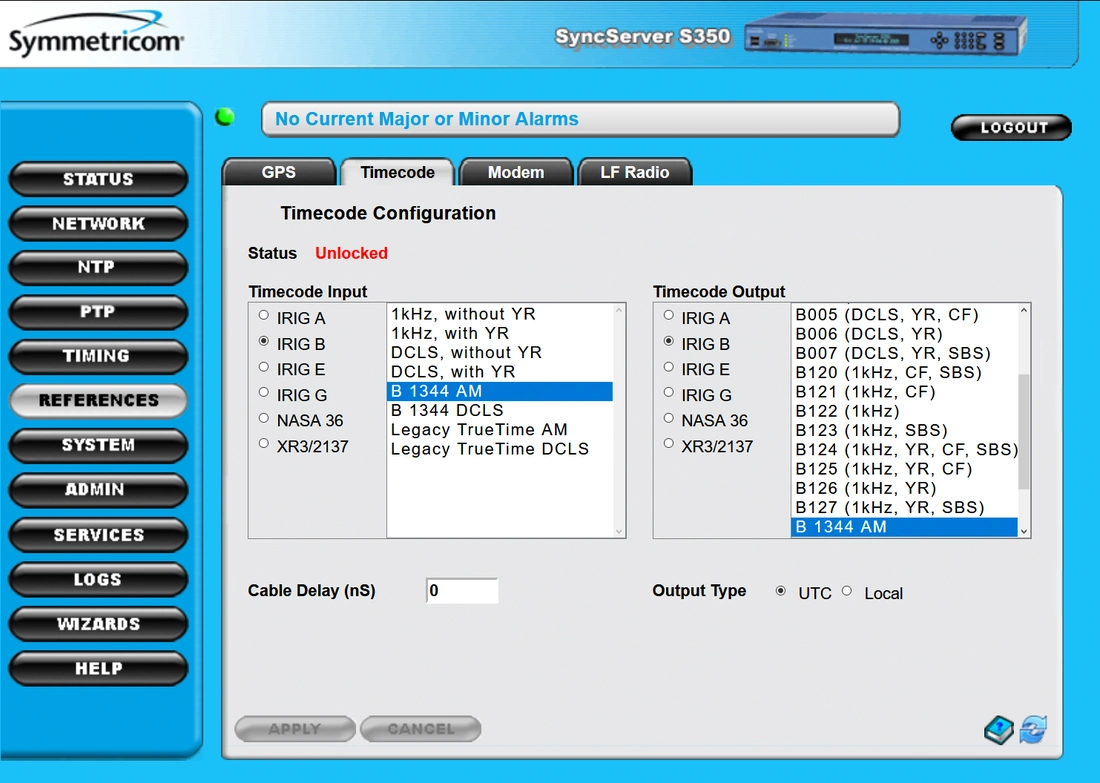Select IRIG B timecode input radio

(x=264, y=342)
